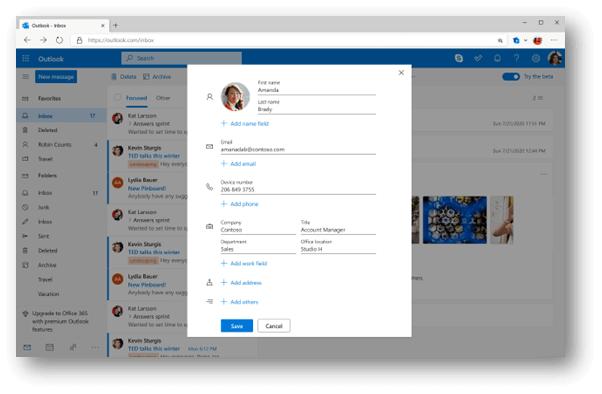Viewport: 602px width, 394px height.
Task: Open notifications bell icon
Action: 497,58
